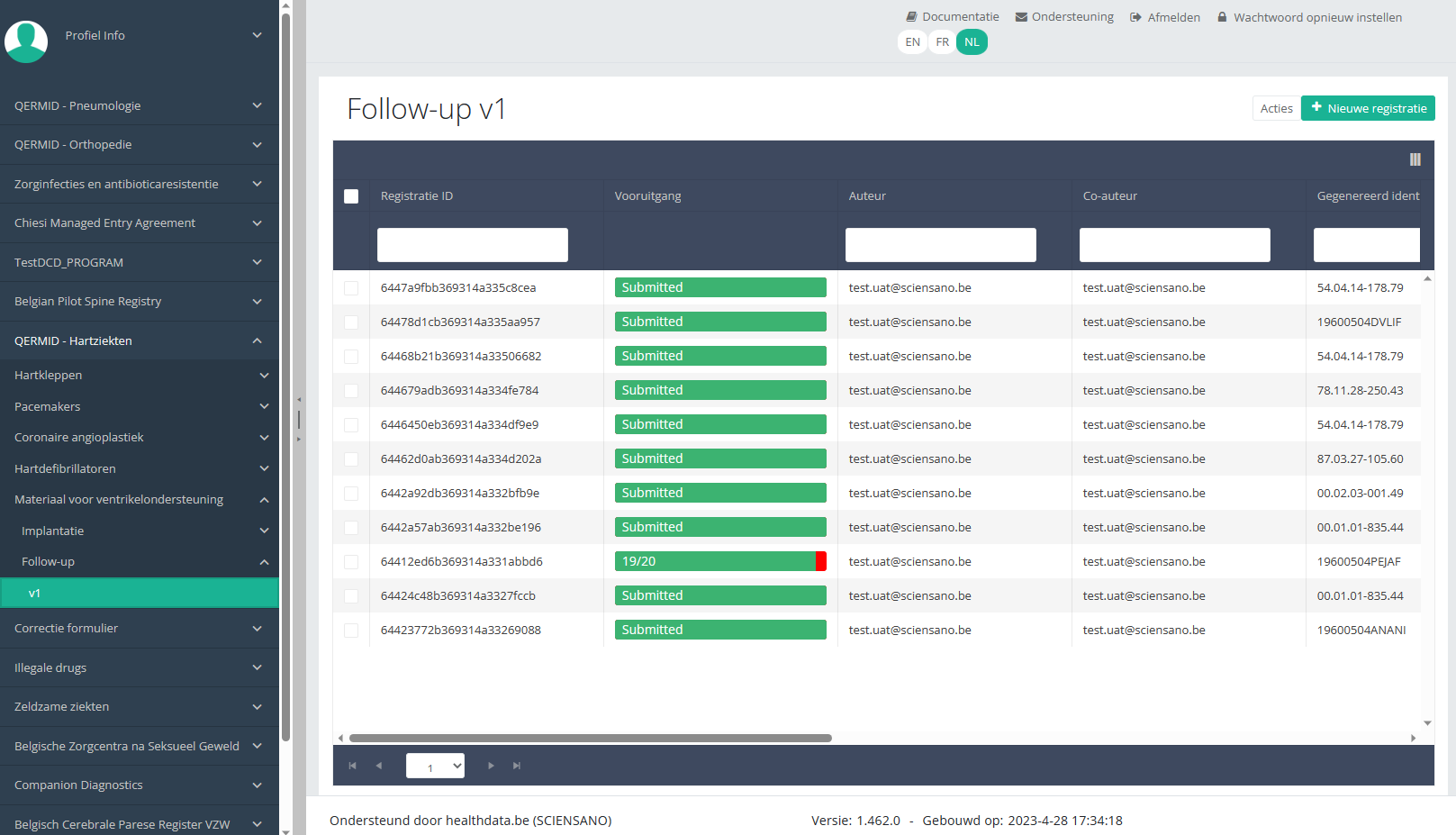This screenshot has height=835, width=1456.
Task: Click the previous page arrow in pagination
Action: [379, 766]
